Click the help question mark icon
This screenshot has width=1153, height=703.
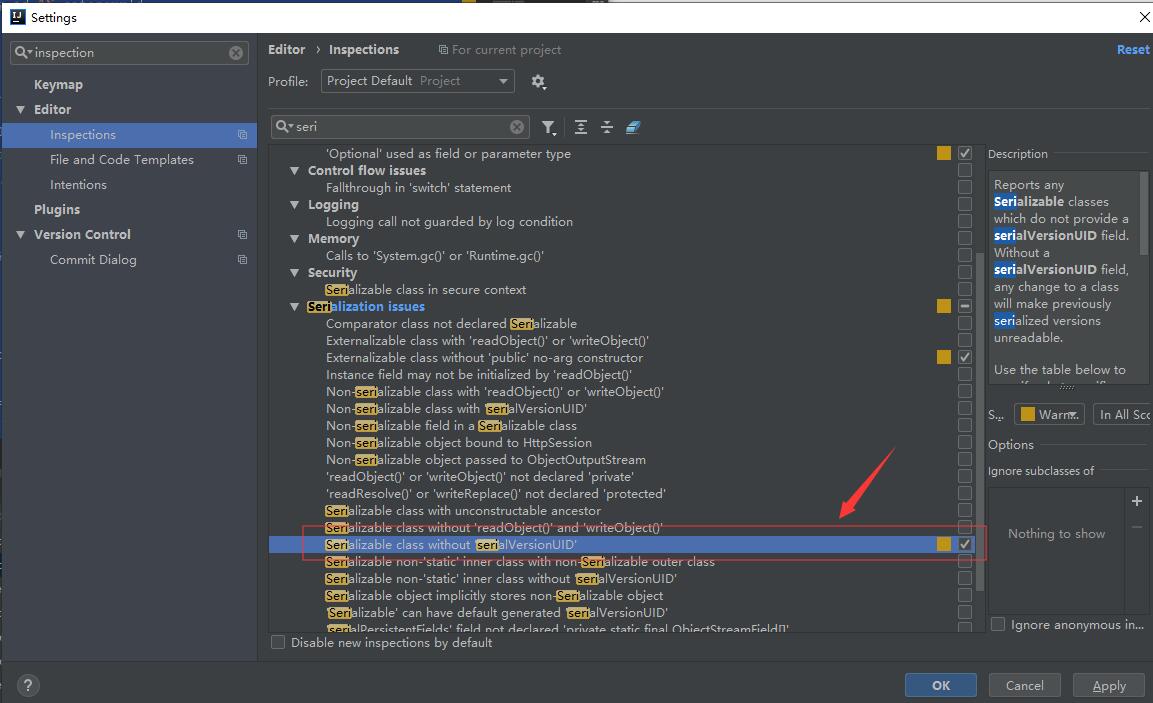(x=27, y=685)
